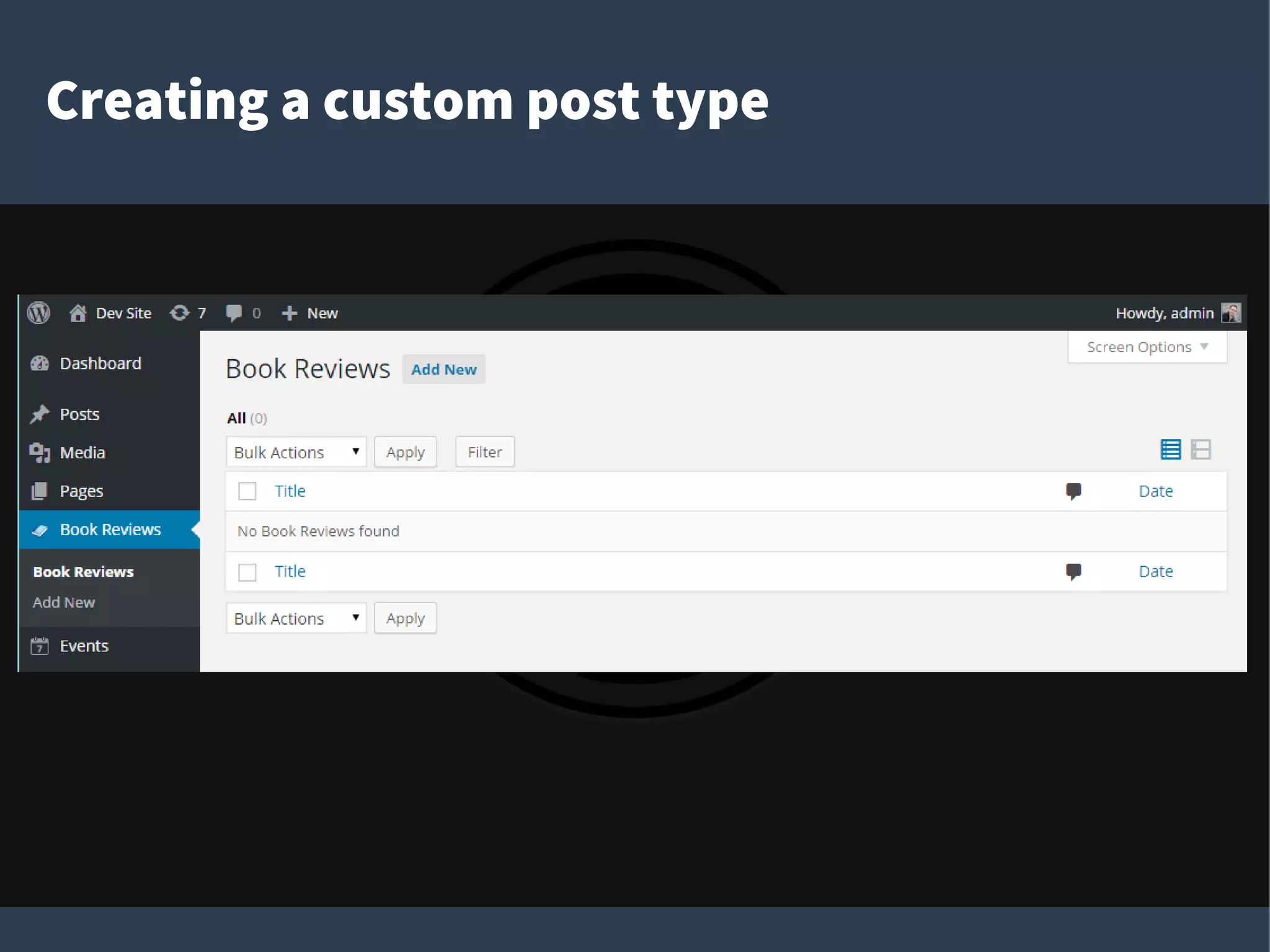
Task: Click the home icon beside Dev Site
Action: 78,313
